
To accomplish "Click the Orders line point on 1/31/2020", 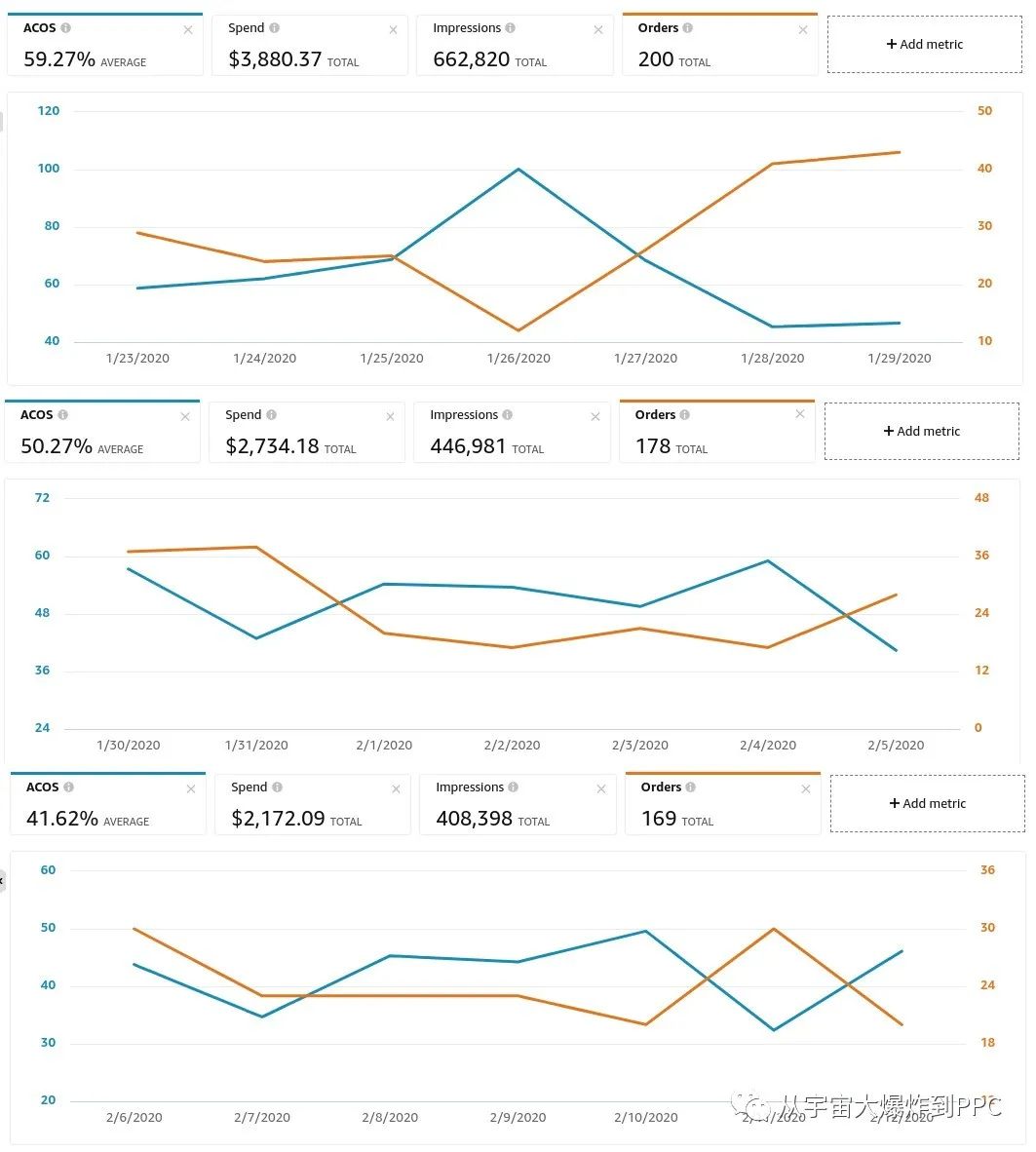I will tap(256, 547).
